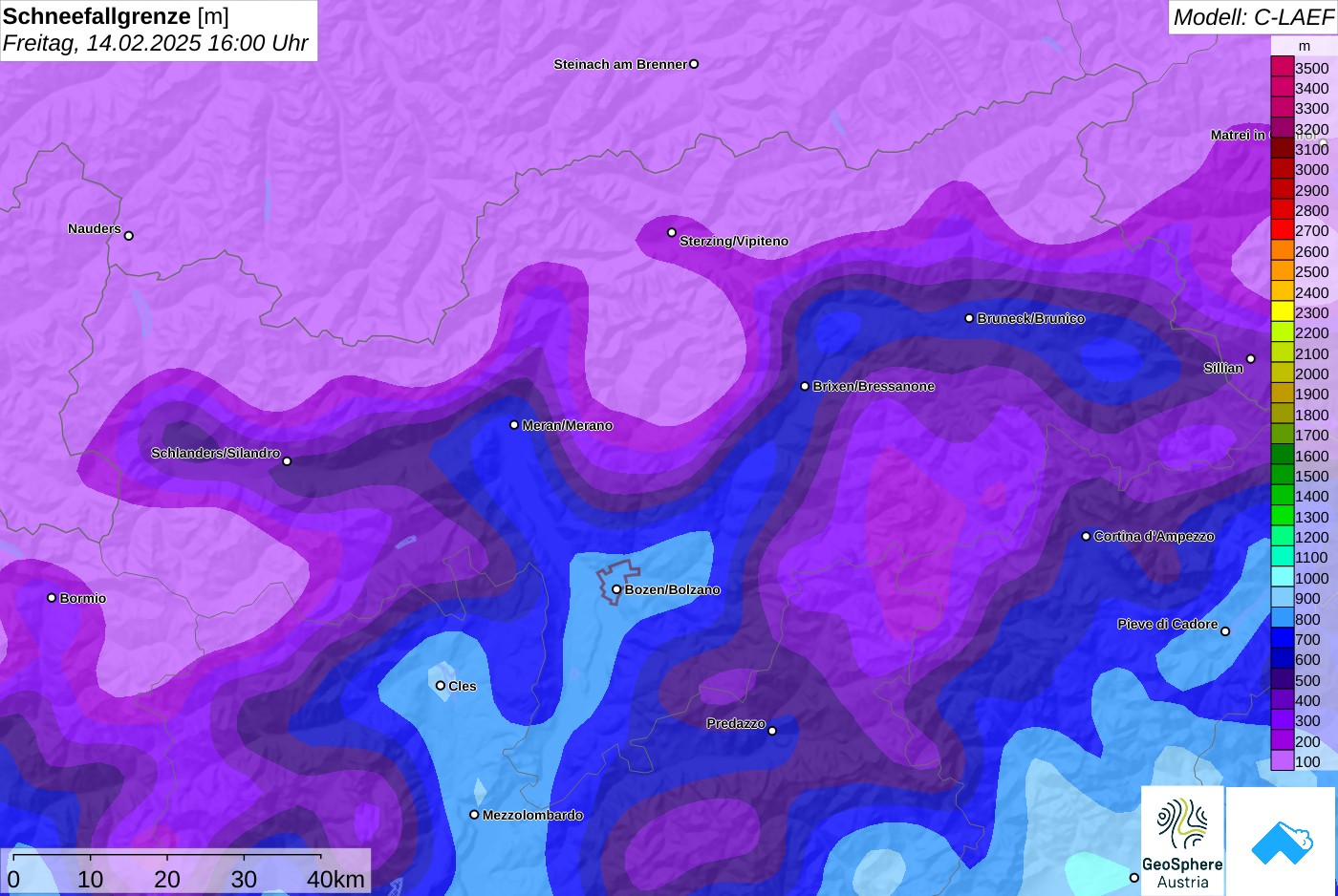This screenshot has width=1338, height=896.
Task: Click the Sterzing/Vipiteno marker dot
Action: coord(672,232)
